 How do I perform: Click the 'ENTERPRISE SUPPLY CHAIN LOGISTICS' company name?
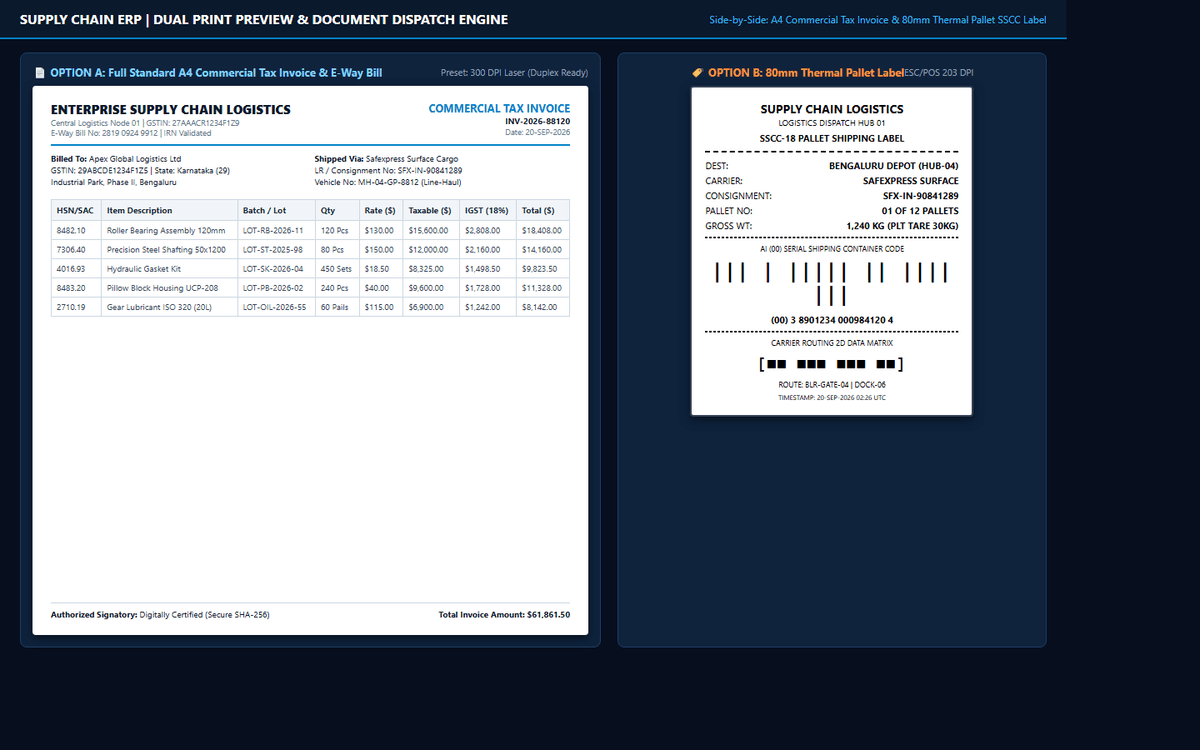[171, 110]
